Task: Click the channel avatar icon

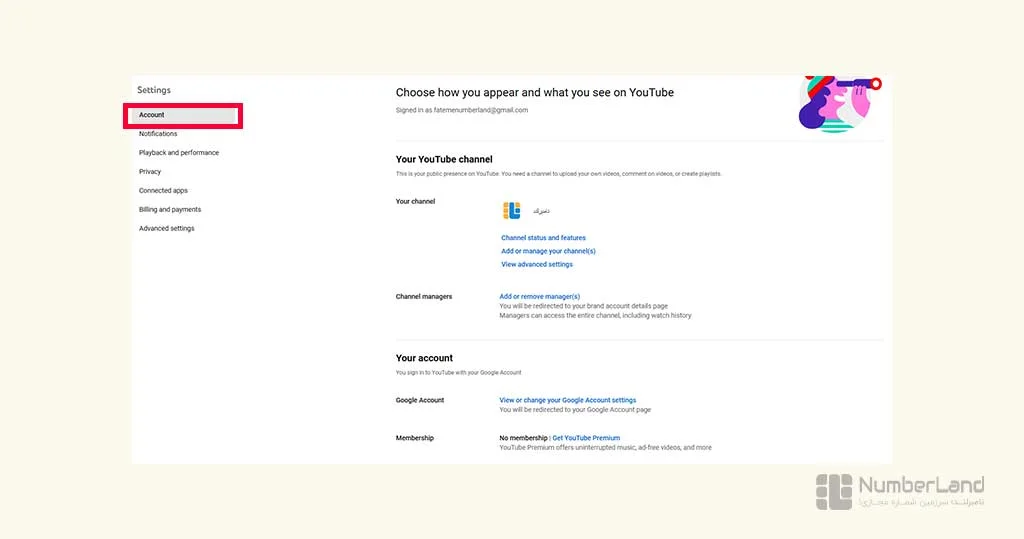Action: (x=511, y=210)
